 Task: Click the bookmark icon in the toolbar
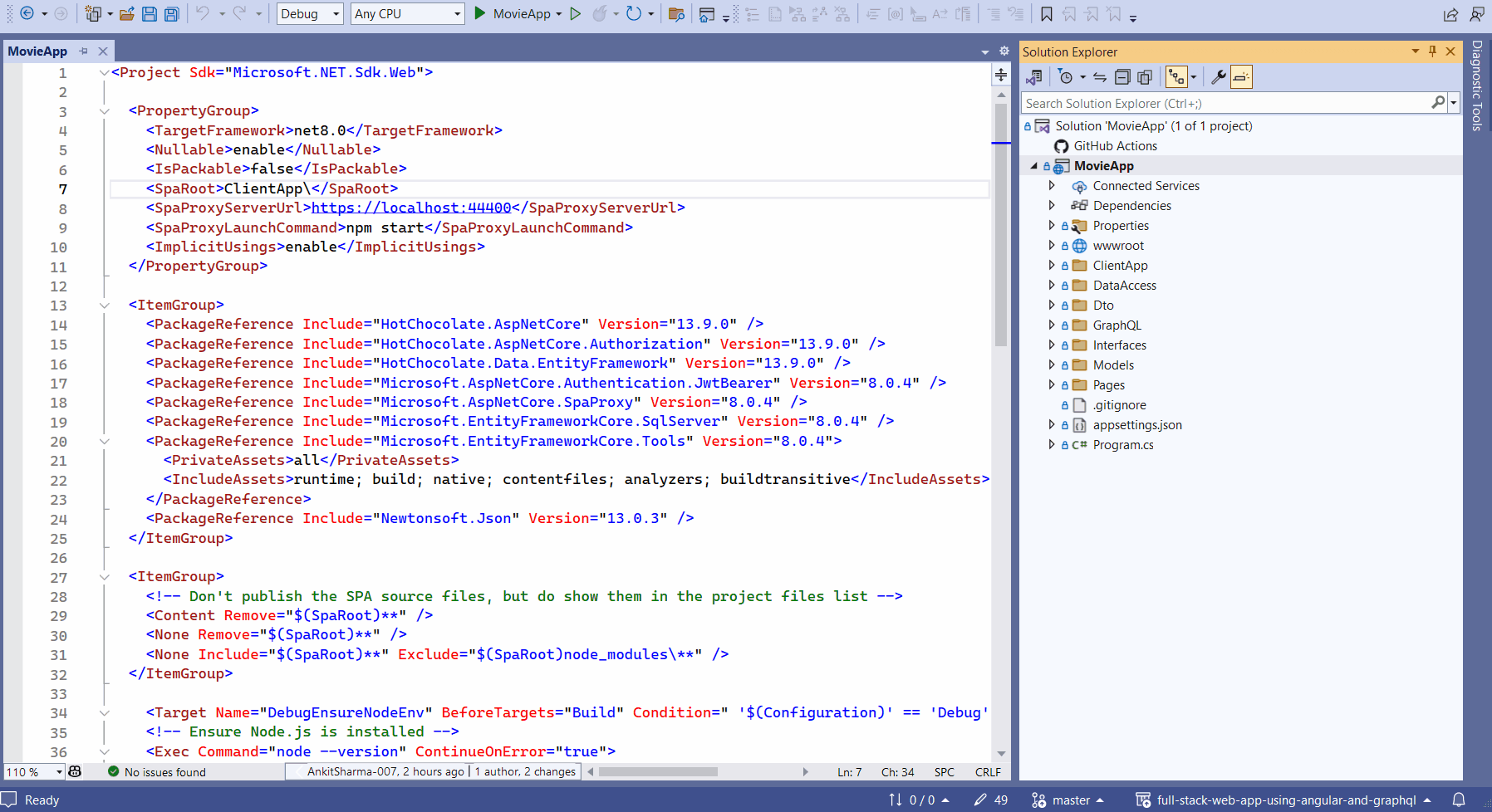pos(1047,14)
